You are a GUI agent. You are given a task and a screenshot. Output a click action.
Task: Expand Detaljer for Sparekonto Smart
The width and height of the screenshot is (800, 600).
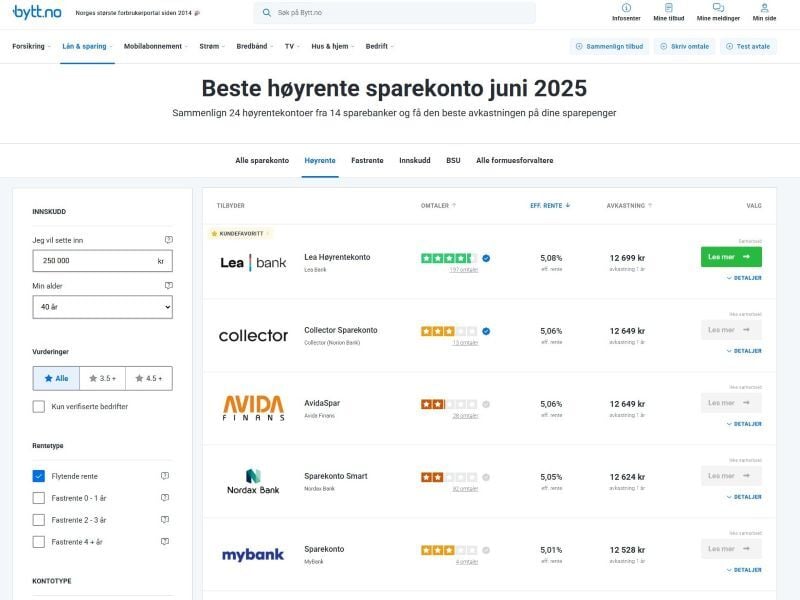744,497
